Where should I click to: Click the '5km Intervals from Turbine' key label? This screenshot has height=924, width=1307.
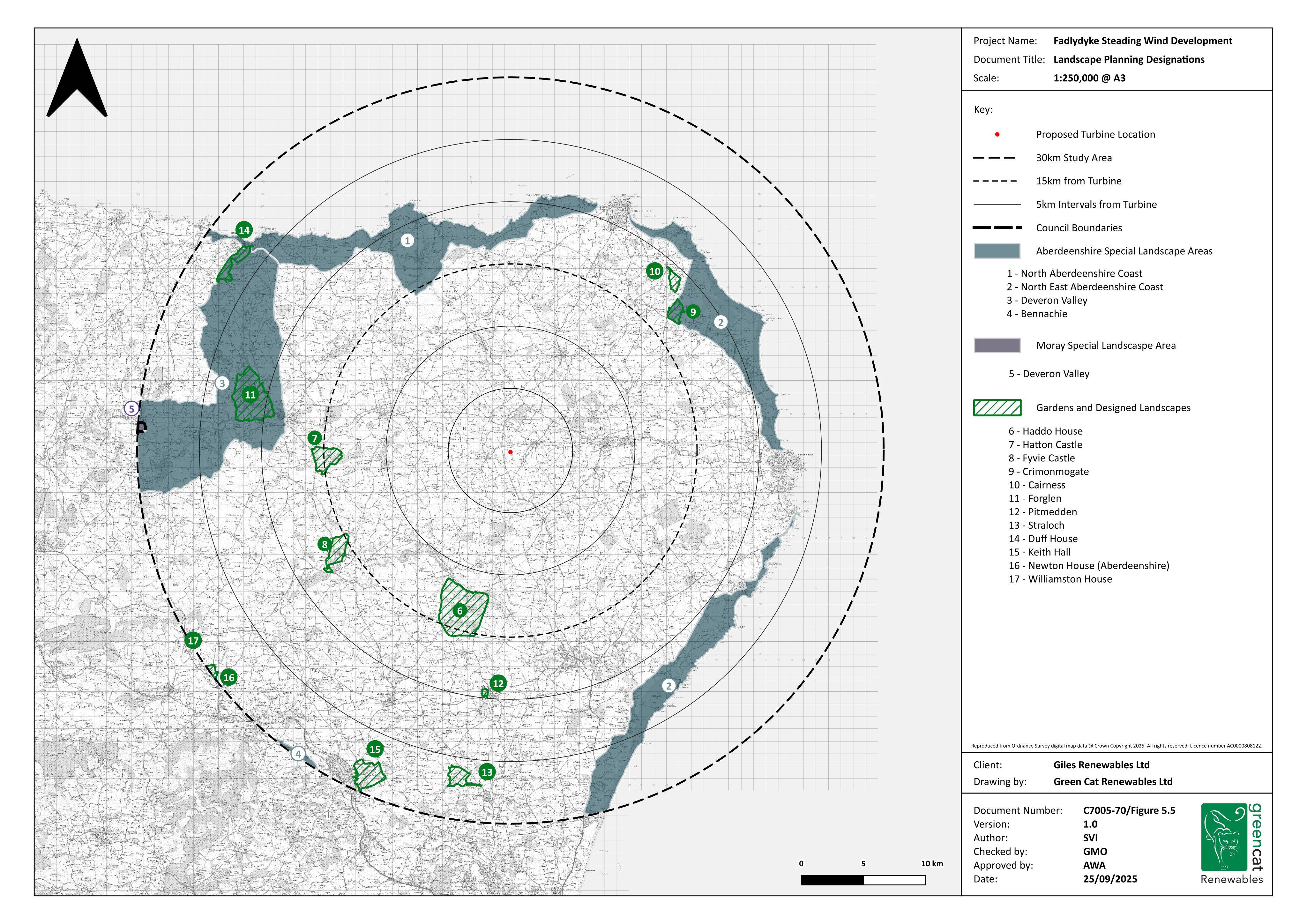coord(1096,205)
